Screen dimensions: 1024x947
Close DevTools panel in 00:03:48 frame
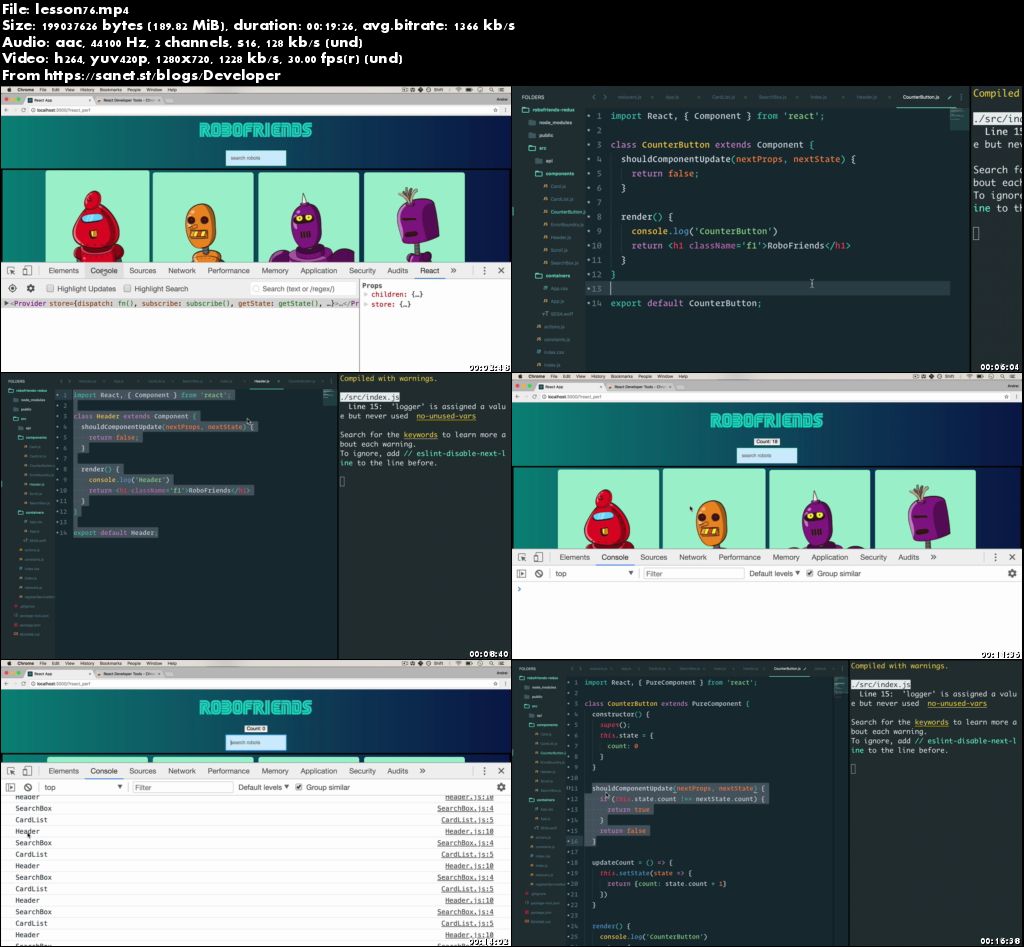[501, 270]
